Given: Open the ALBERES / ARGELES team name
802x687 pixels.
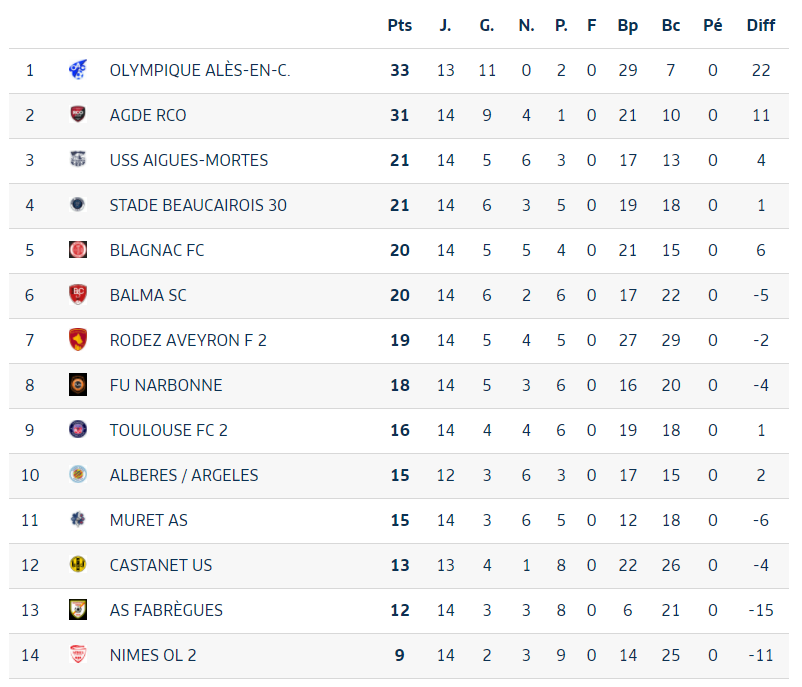Looking at the screenshot, I should [x=184, y=475].
